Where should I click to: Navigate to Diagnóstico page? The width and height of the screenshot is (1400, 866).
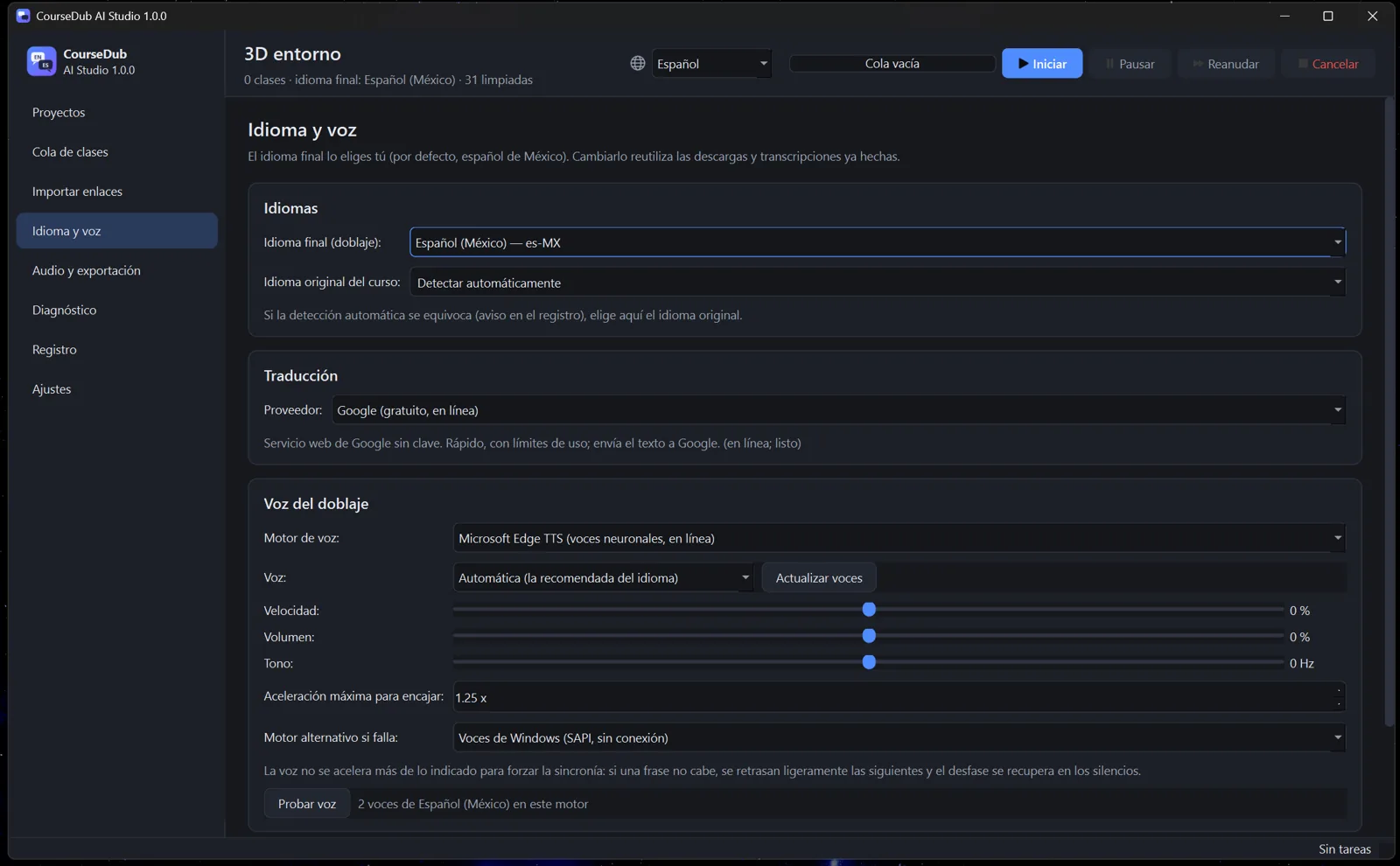(117, 310)
